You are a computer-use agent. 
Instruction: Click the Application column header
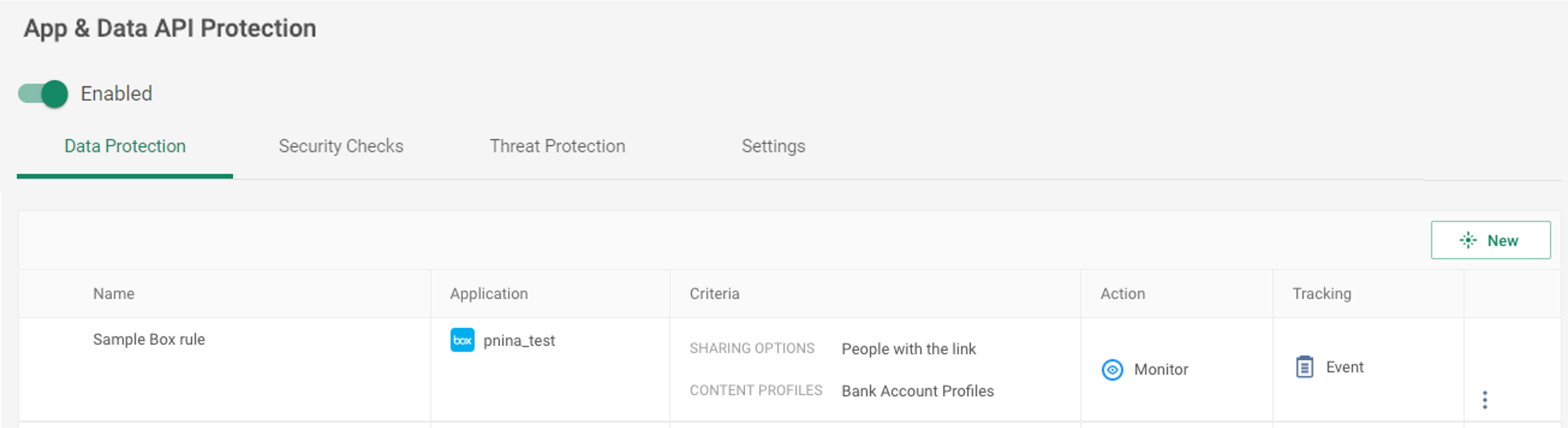(x=489, y=294)
